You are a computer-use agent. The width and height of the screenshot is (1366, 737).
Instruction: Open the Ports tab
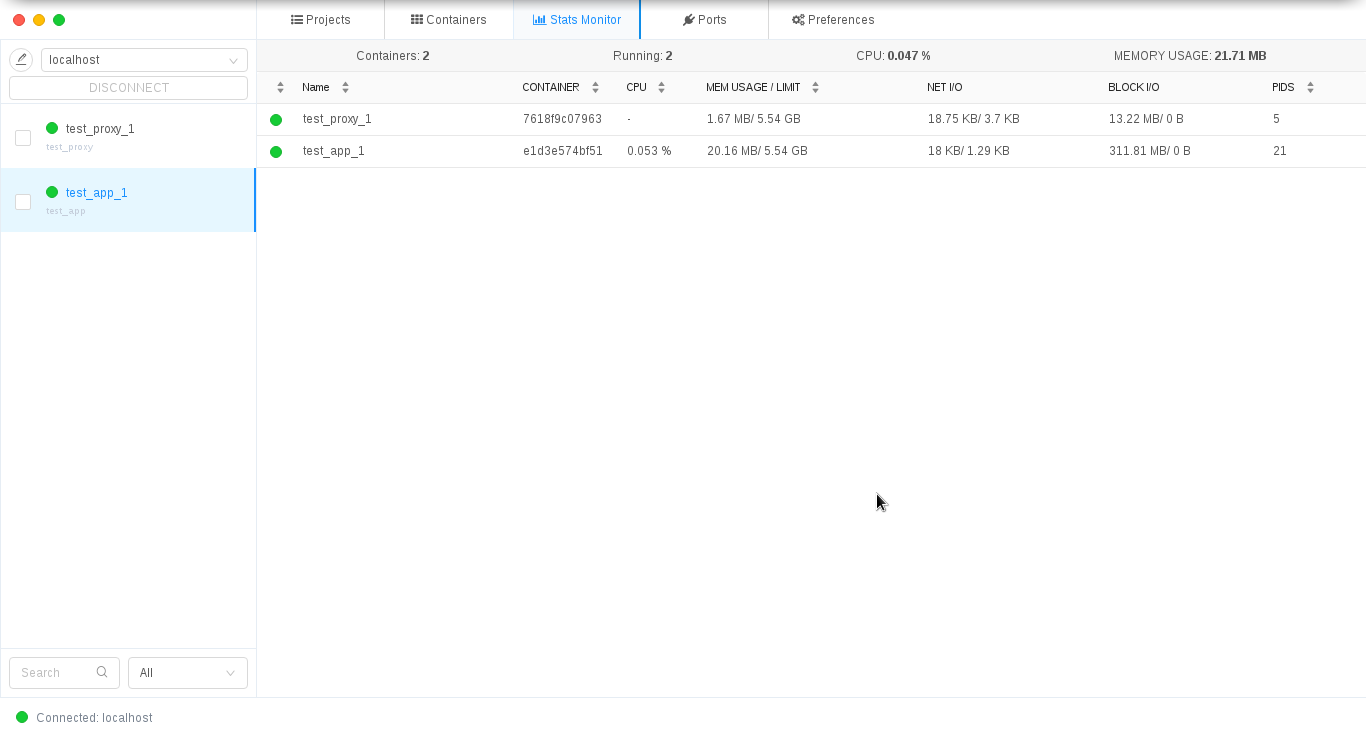pyautogui.click(x=705, y=20)
